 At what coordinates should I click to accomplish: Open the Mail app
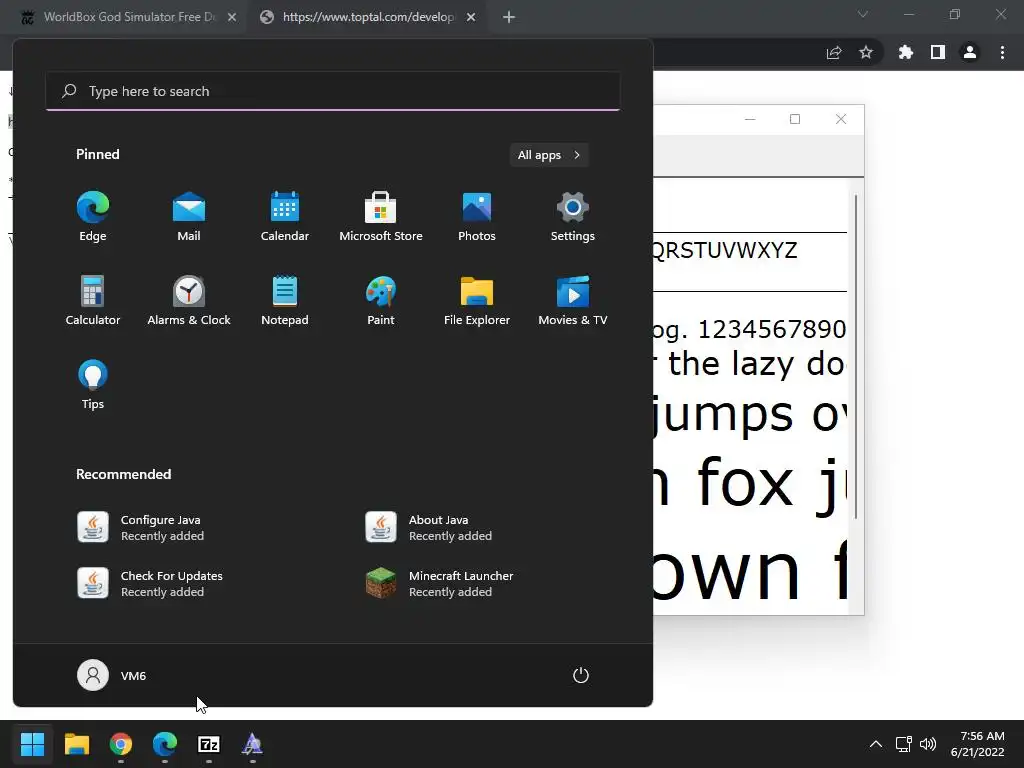[x=189, y=217]
